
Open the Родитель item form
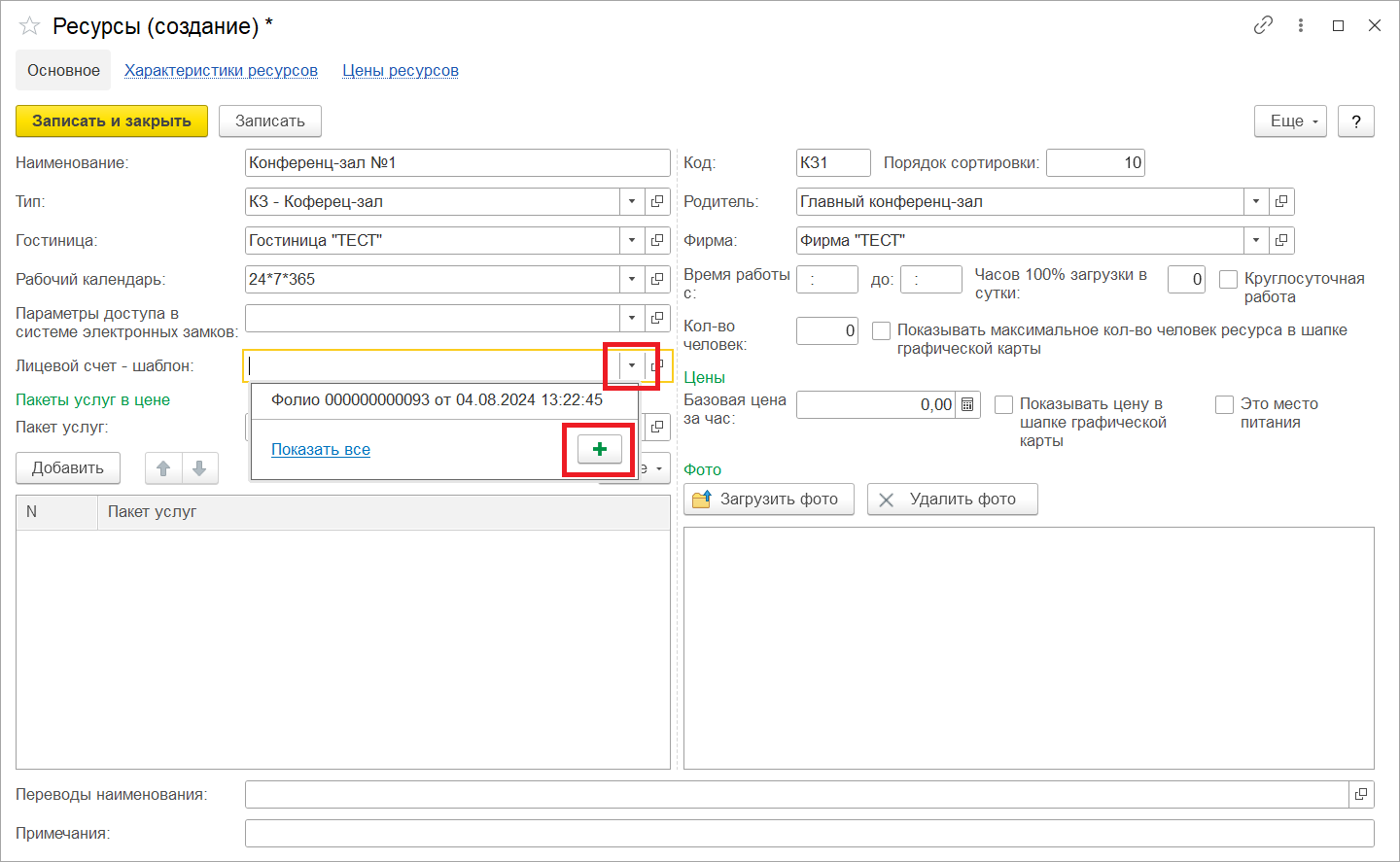tap(1281, 201)
